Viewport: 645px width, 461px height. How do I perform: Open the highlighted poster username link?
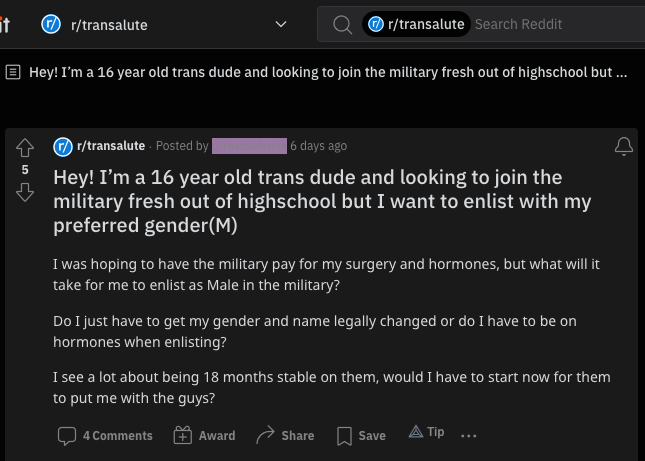[249, 146]
